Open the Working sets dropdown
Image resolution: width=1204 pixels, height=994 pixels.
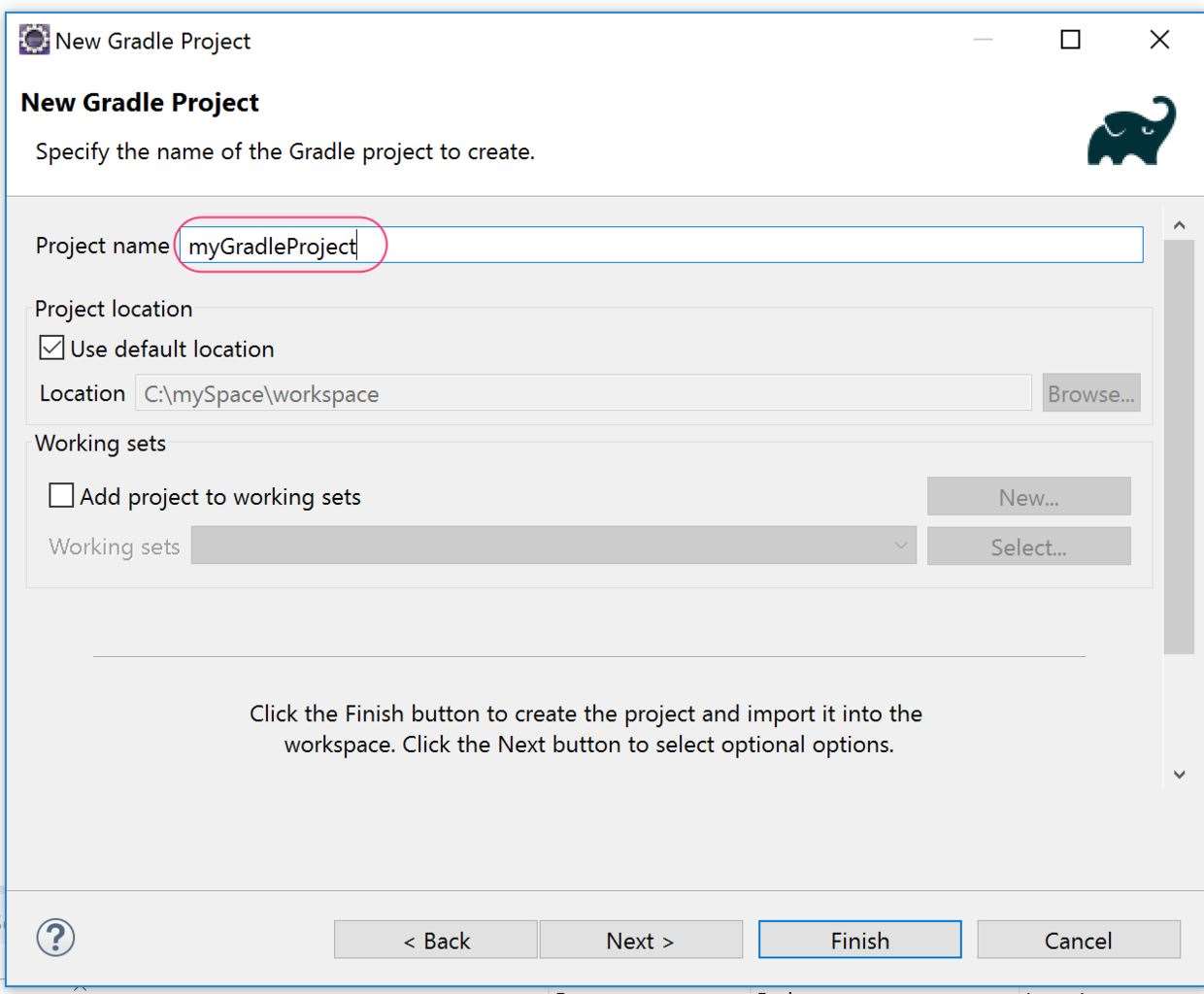tap(553, 546)
